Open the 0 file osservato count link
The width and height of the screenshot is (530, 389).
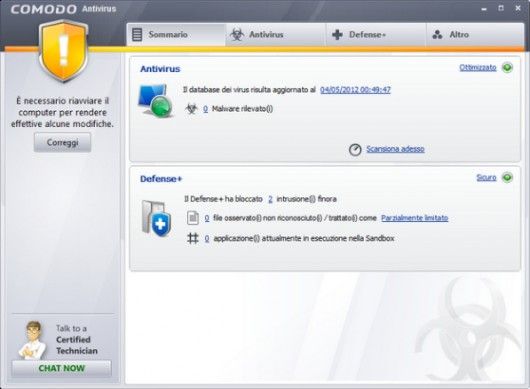[207, 218]
